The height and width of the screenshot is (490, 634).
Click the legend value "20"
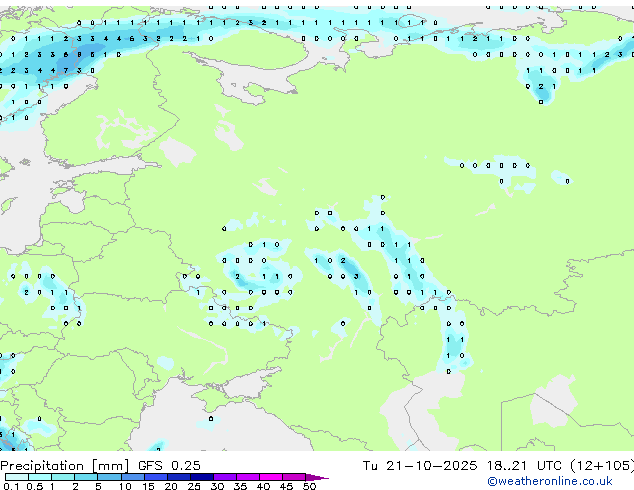coord(171,486)
